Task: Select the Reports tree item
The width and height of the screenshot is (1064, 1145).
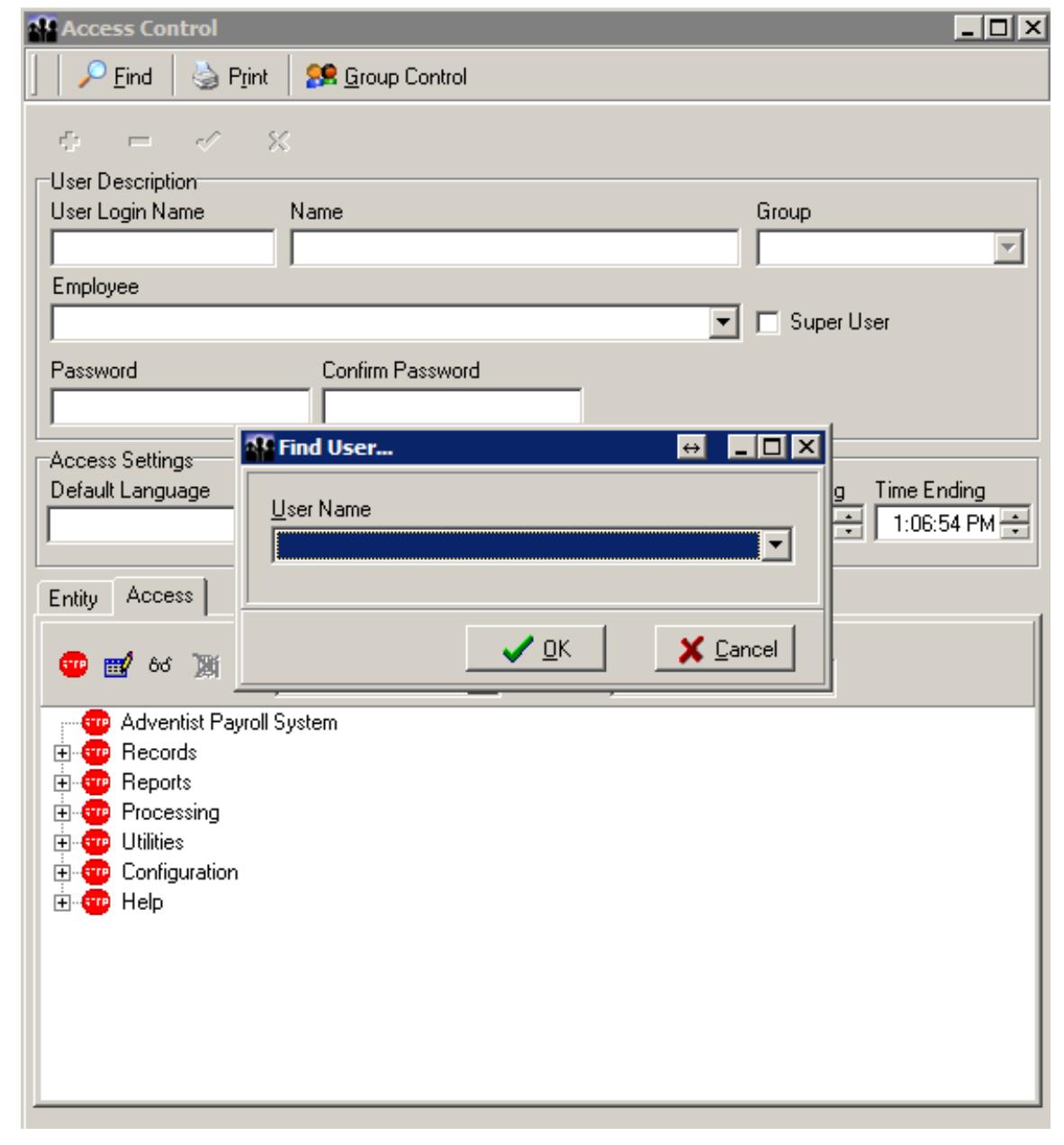Action: 157,782
